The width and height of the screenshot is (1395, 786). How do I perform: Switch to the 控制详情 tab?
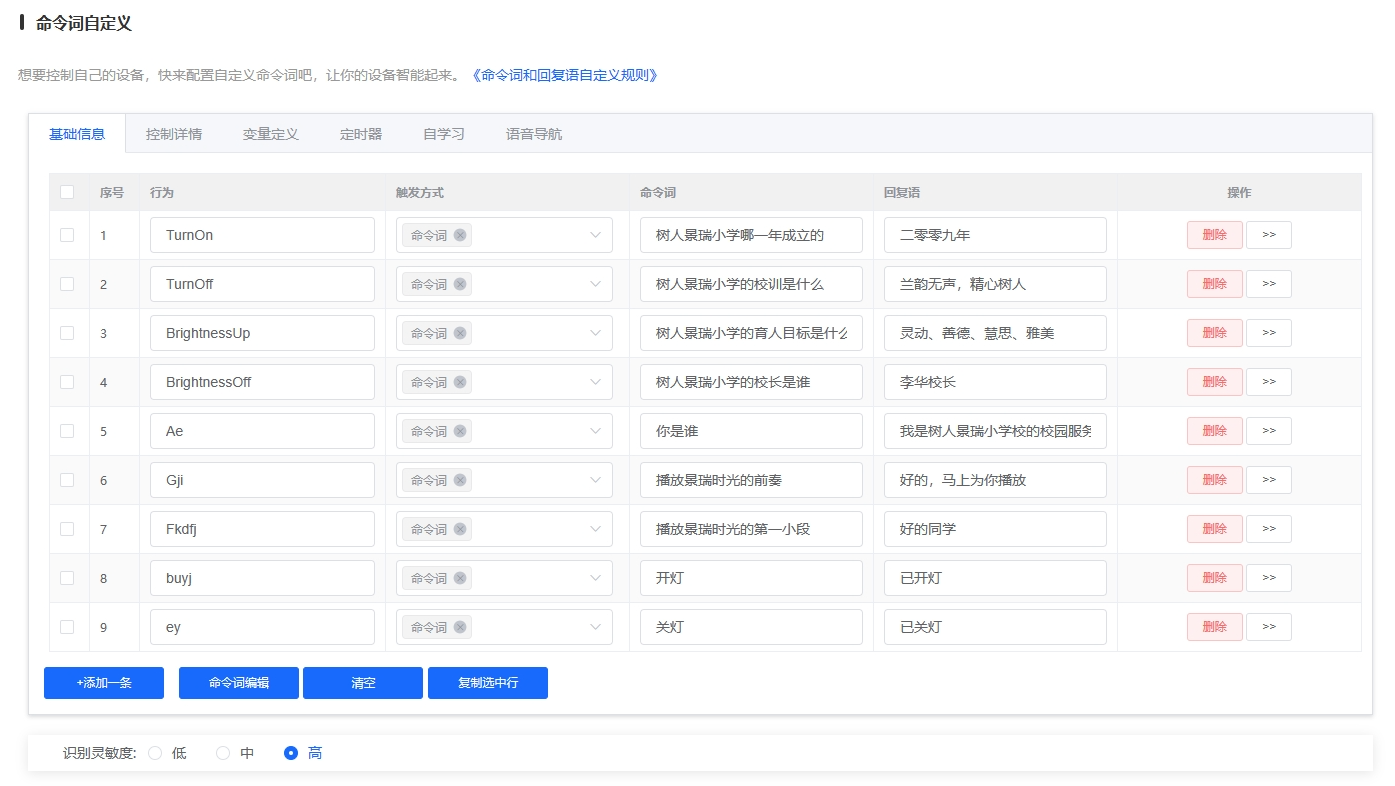pyautogui.click(x=174, y=134)
